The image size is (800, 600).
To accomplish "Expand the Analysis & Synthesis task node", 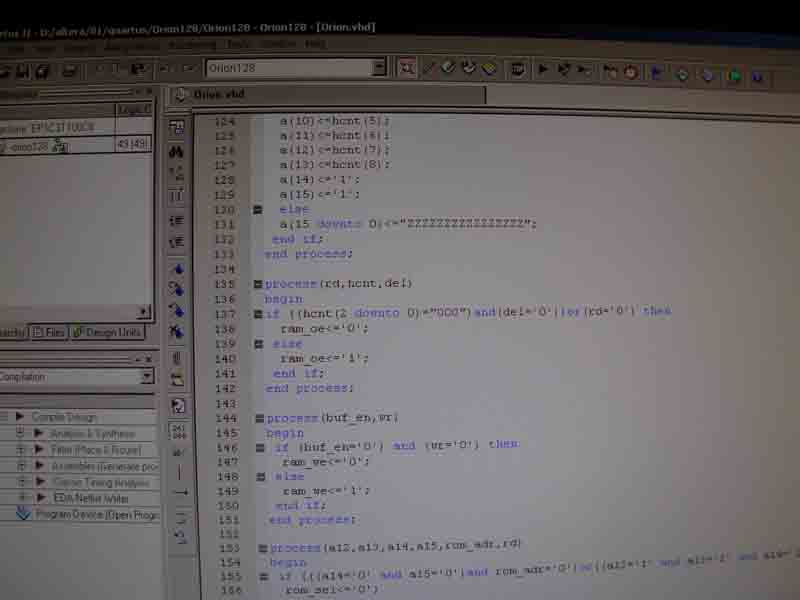I will point(21,433).
